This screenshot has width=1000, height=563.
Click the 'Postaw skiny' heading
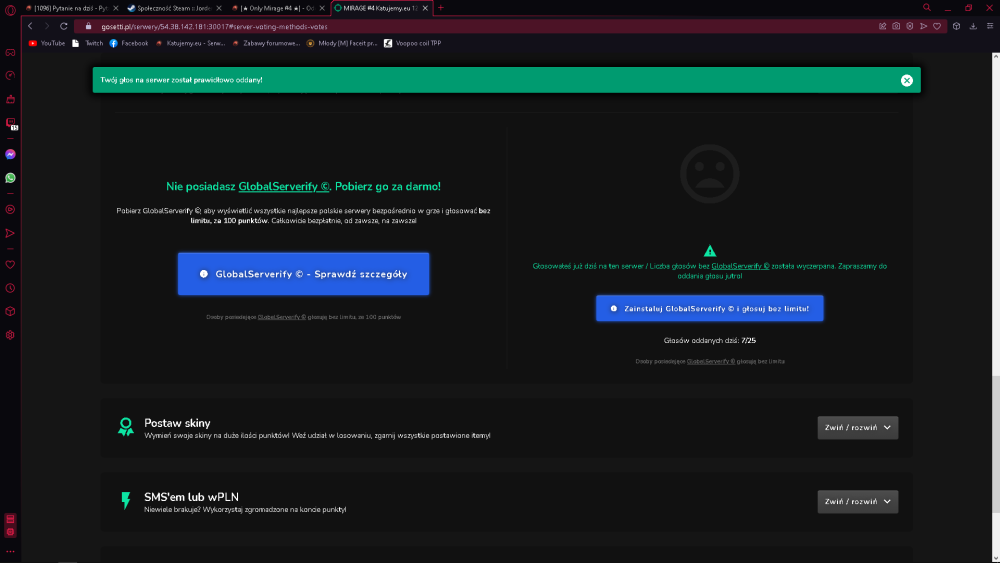tap(177, 423)
